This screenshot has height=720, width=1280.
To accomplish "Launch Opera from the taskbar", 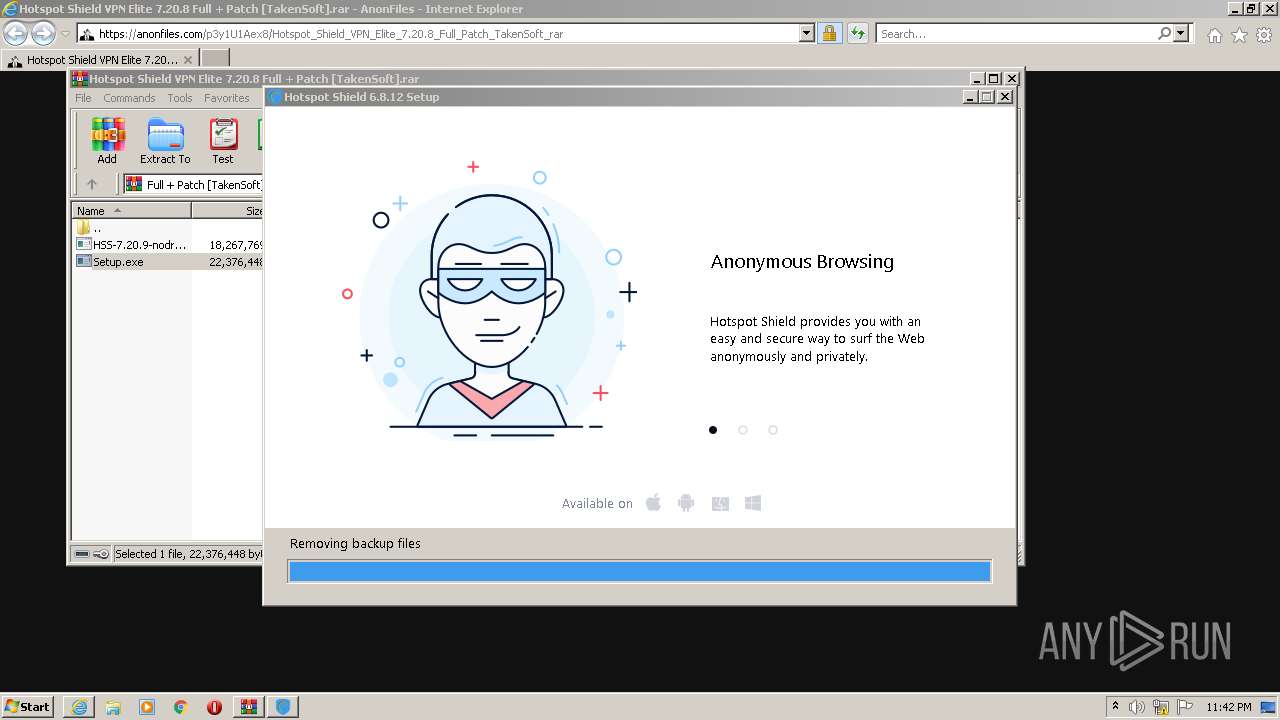I will (215, 706).
